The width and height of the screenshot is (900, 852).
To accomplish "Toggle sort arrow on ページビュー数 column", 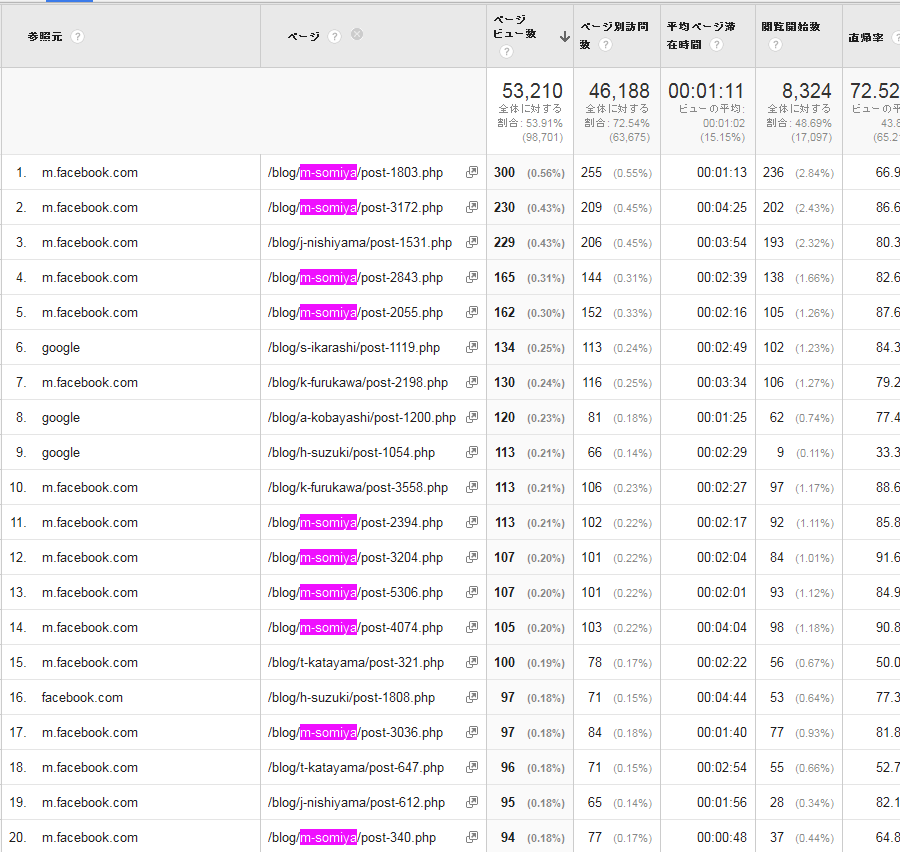I will click(x=564, y=36).
